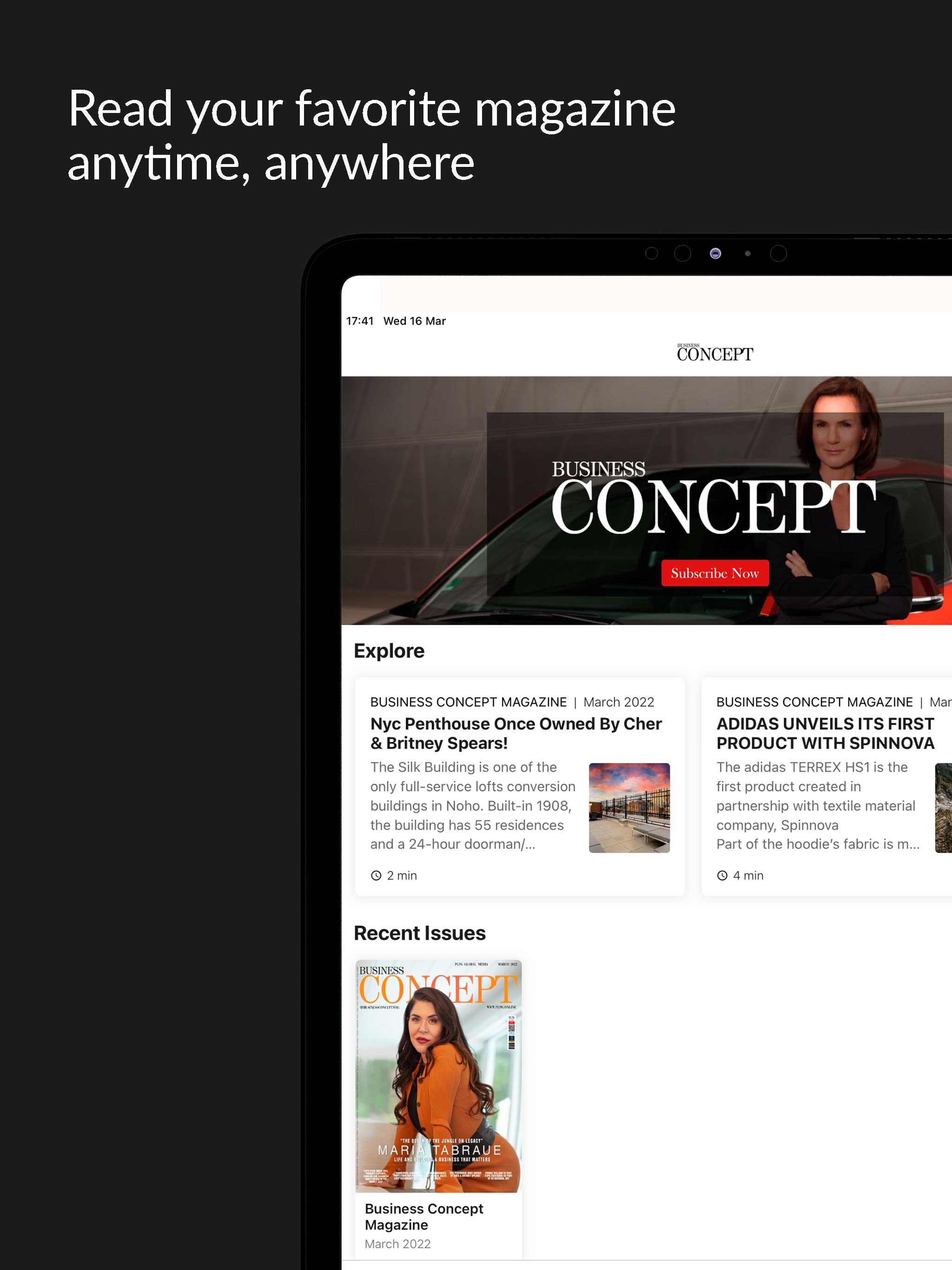Click the 4 min read time text

pyautogui.click(x=748, y=875)
